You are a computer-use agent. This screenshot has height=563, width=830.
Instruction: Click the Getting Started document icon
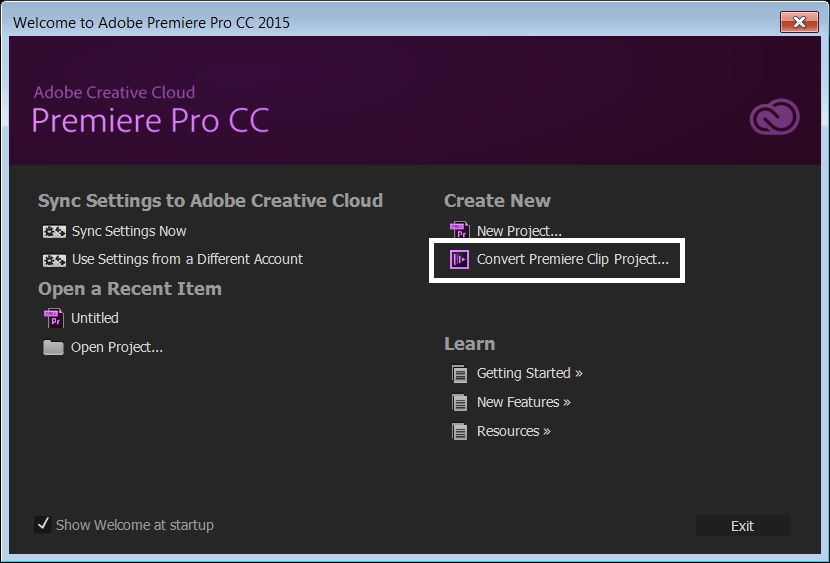coord(460,374)
